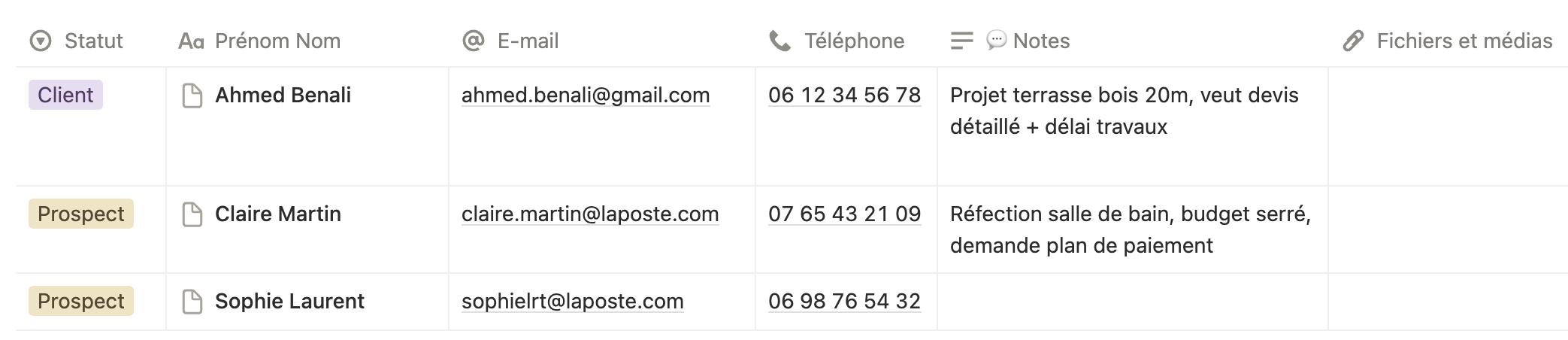The image size is (1568, 340).
Task: Click the Fichiers et médias paperclip icon
Action: pos(1353,41)
